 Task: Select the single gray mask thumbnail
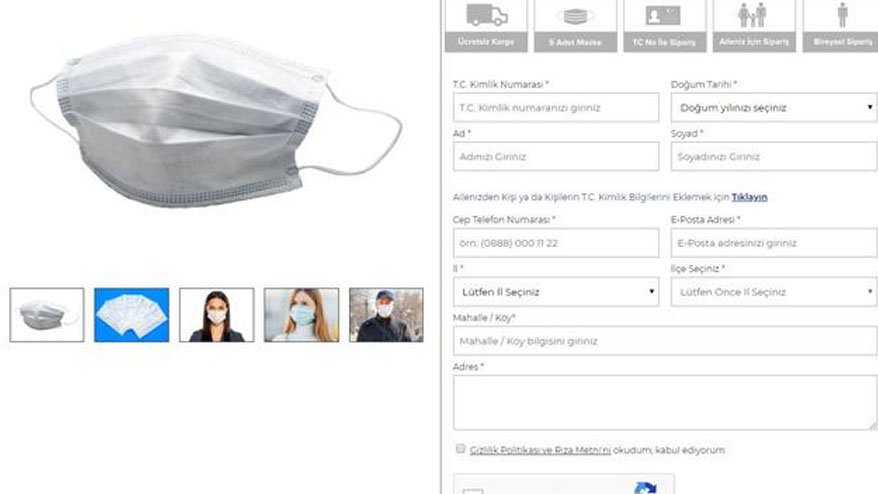tap(47, 315)
